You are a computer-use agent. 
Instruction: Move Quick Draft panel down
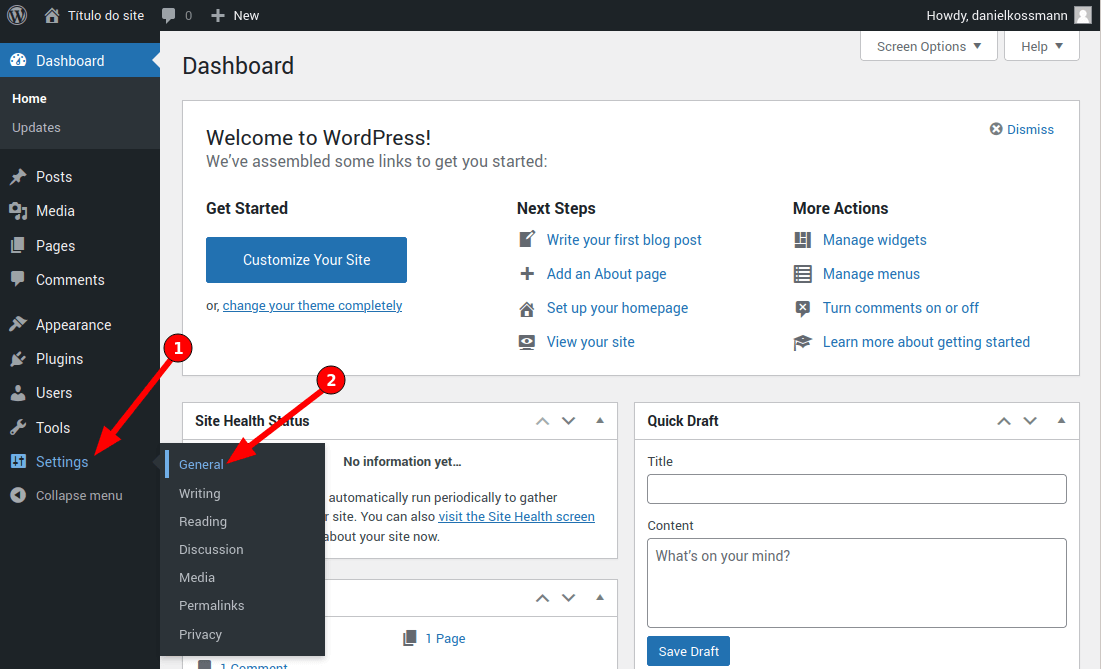tap(1030, 421)
